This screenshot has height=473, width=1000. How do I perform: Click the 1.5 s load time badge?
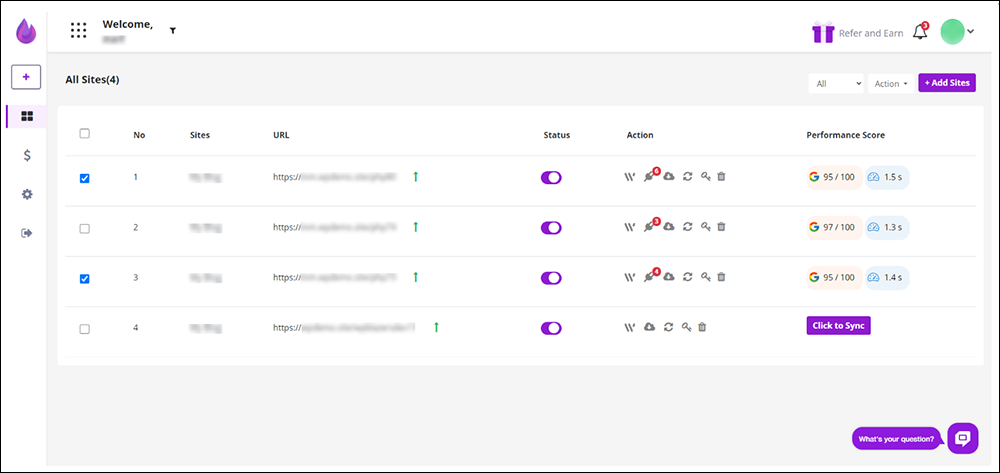[x=887, y=177]
